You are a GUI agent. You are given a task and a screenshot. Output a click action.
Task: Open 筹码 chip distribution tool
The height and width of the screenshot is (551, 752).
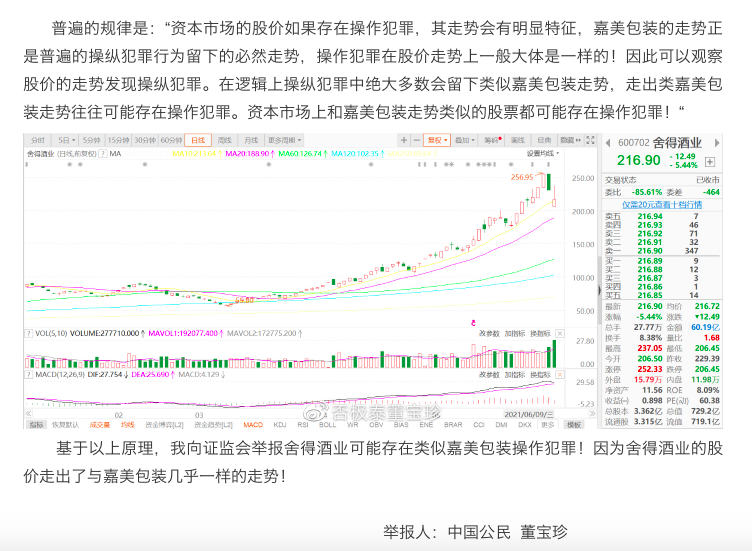pos(493,140)
